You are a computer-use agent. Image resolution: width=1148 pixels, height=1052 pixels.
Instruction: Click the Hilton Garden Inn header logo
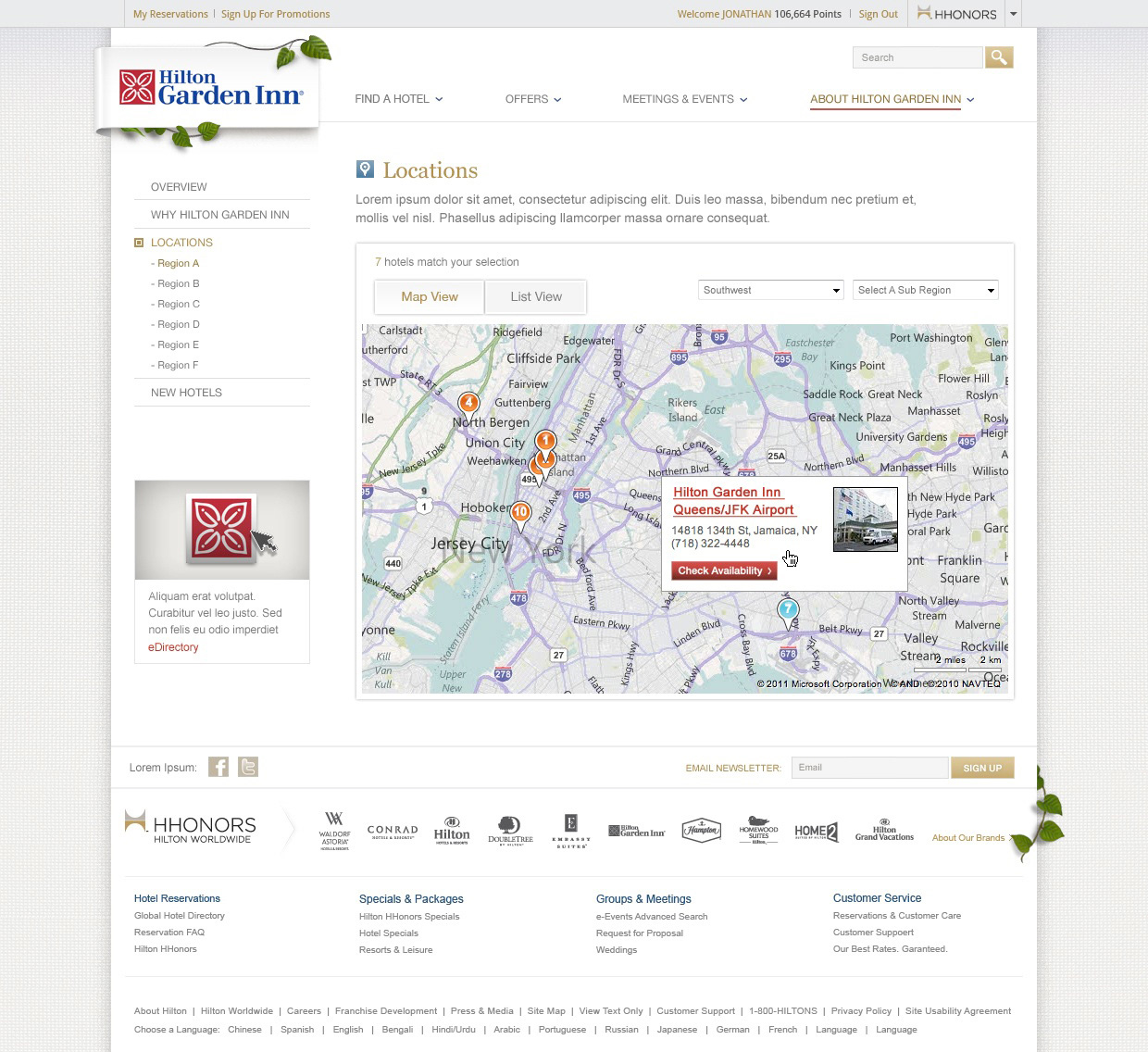click(x=211, y=87)
